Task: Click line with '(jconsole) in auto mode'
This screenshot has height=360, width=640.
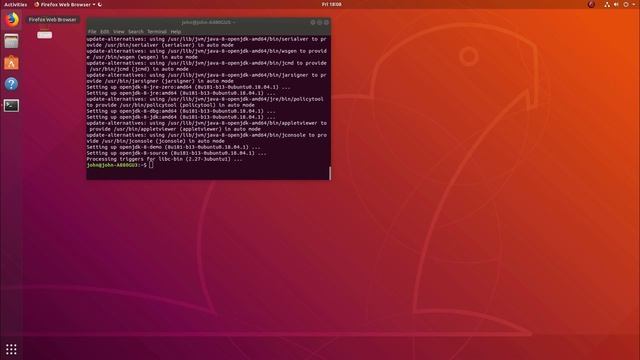Action: [x=156, y=141]
